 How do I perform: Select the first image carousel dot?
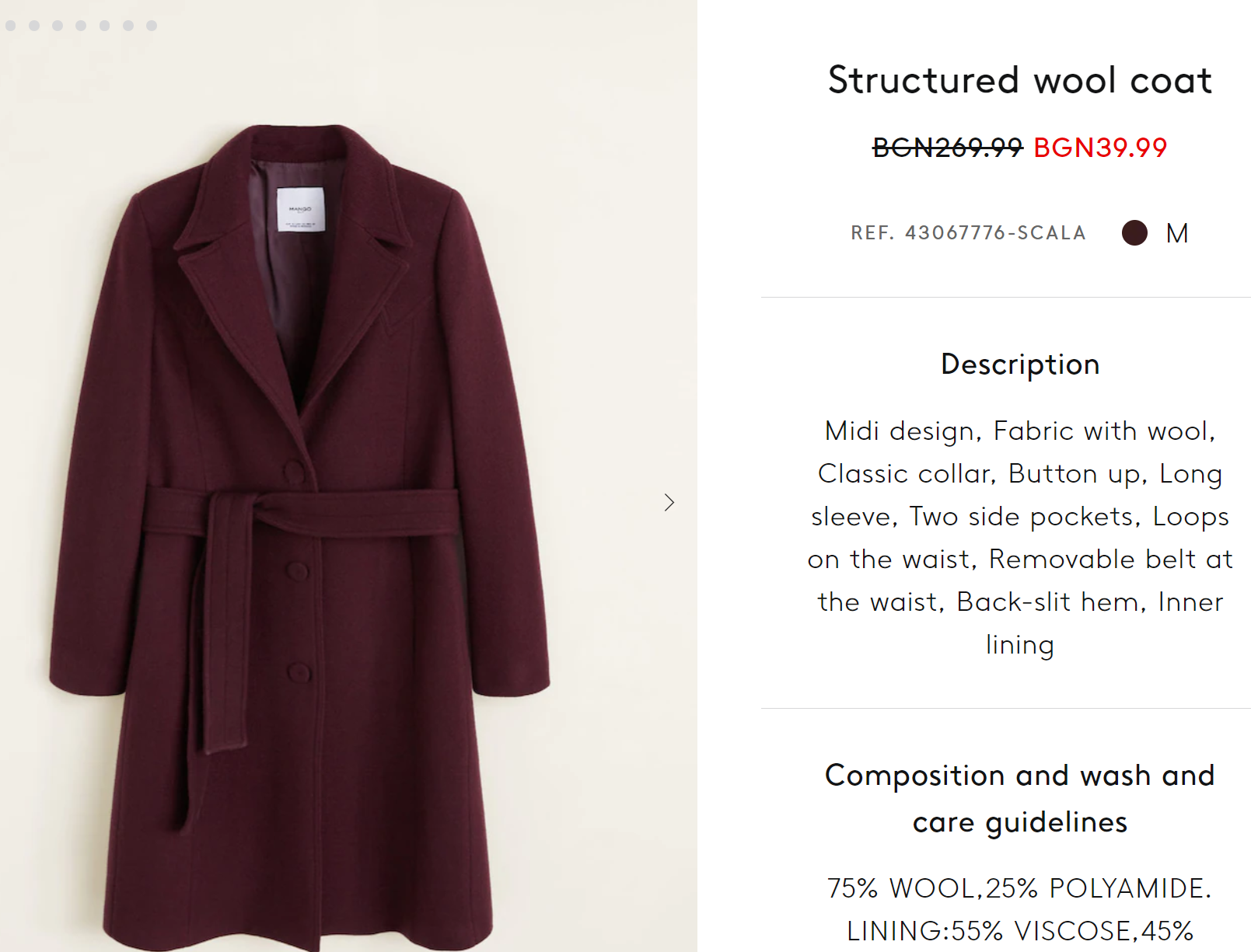(11, 26)
